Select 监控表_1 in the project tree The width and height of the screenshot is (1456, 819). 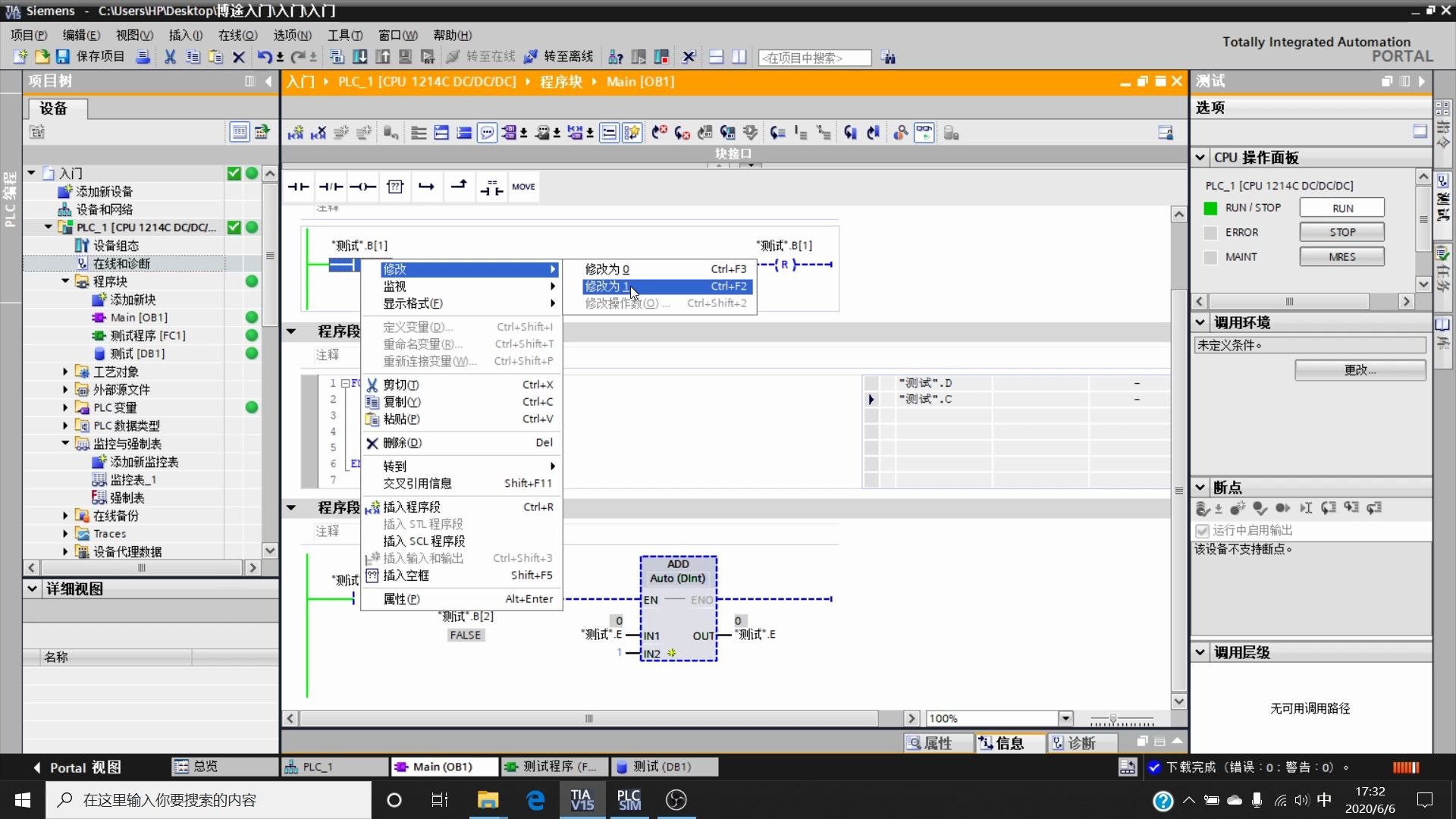pyautogui.click(x=124, y=480)
